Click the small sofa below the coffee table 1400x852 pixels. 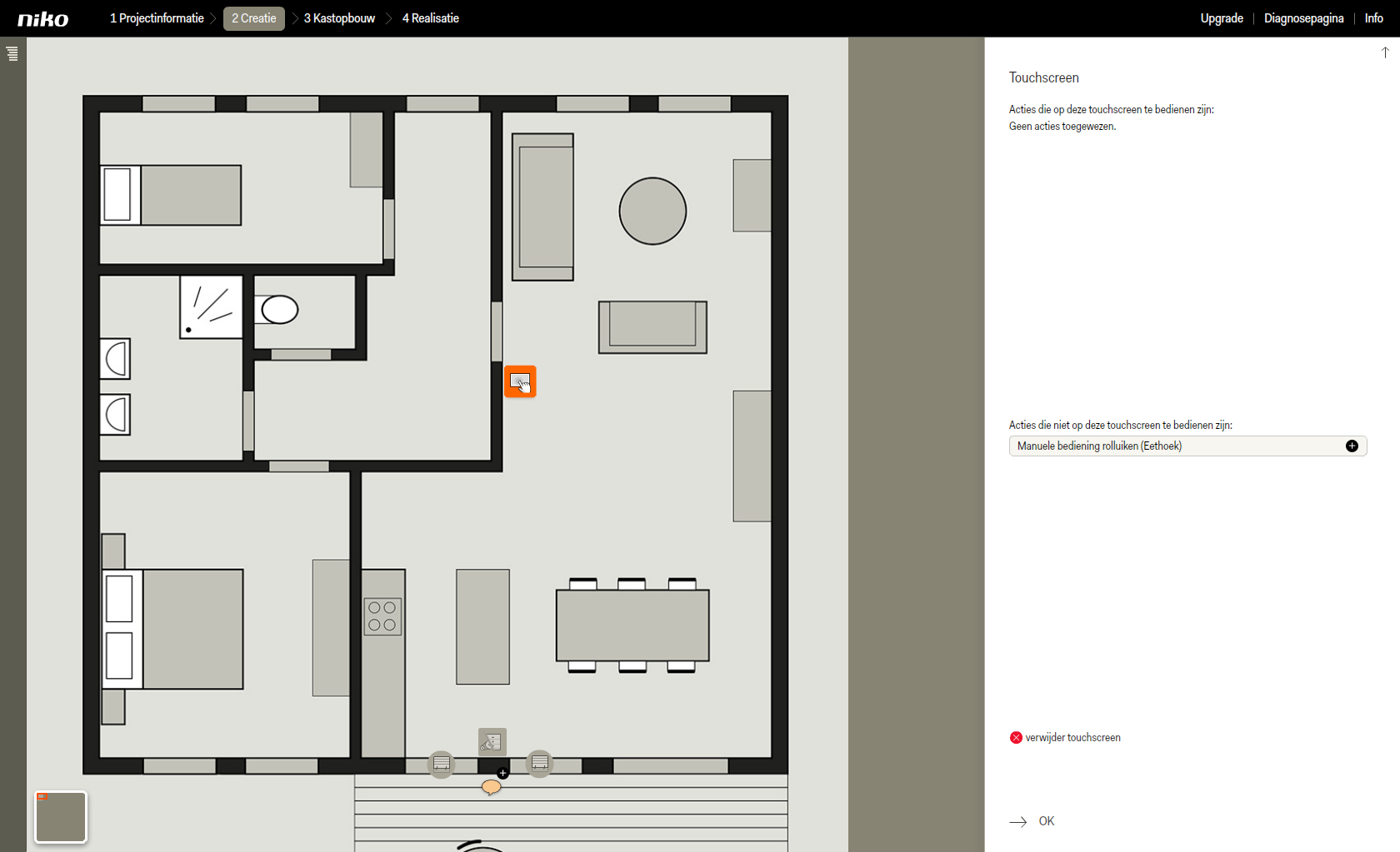[652, 327]
